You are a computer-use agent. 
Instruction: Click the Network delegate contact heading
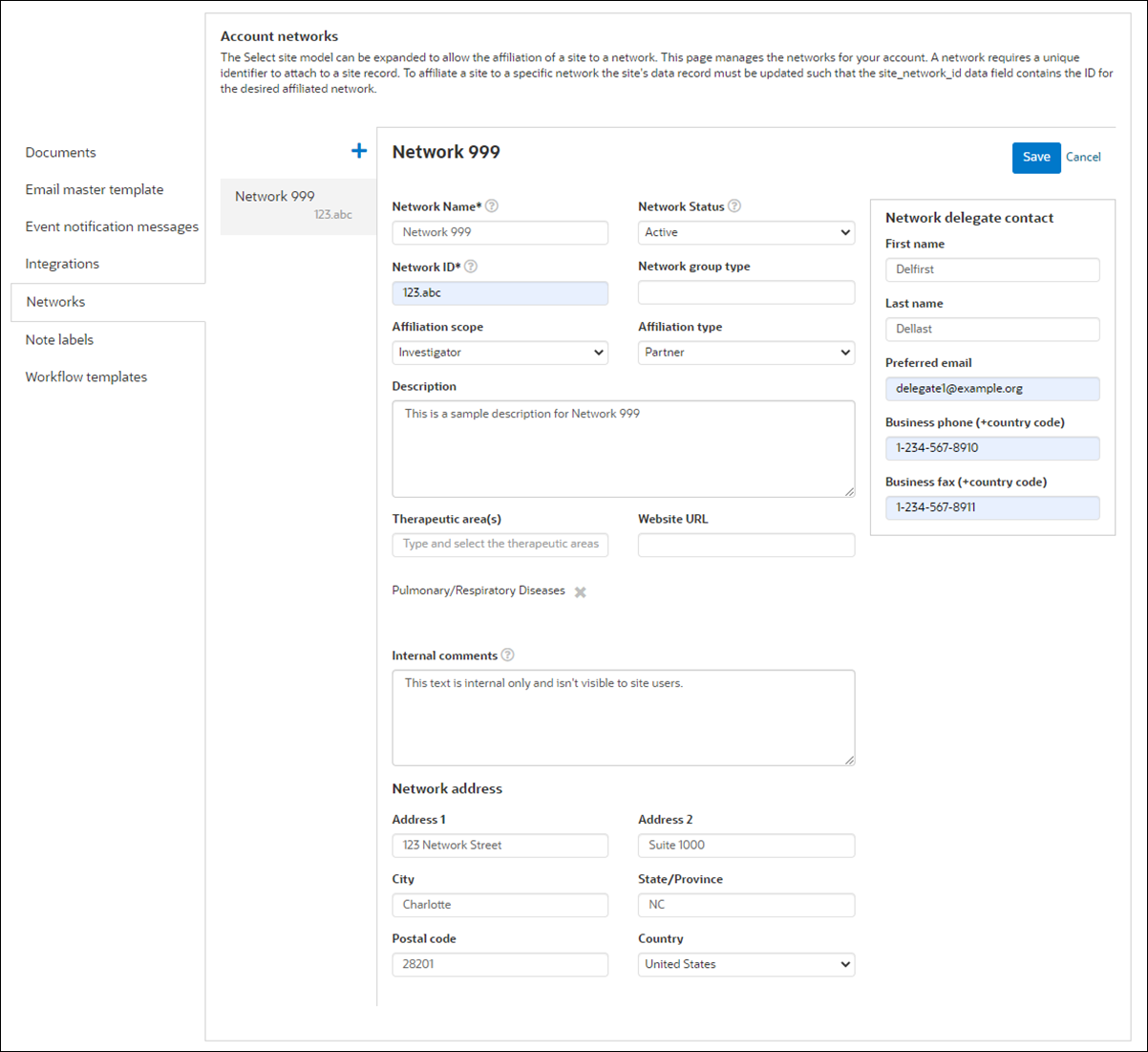(969, 218)
